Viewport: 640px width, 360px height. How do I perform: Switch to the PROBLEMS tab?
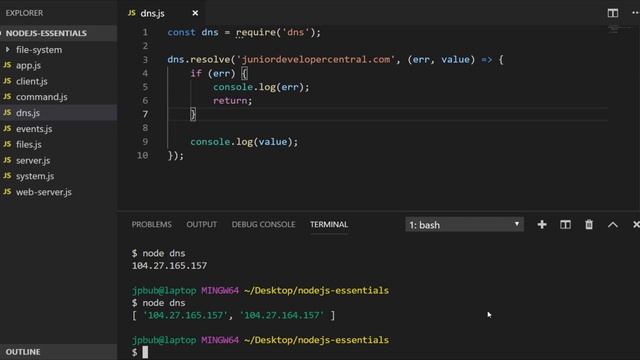151,224
